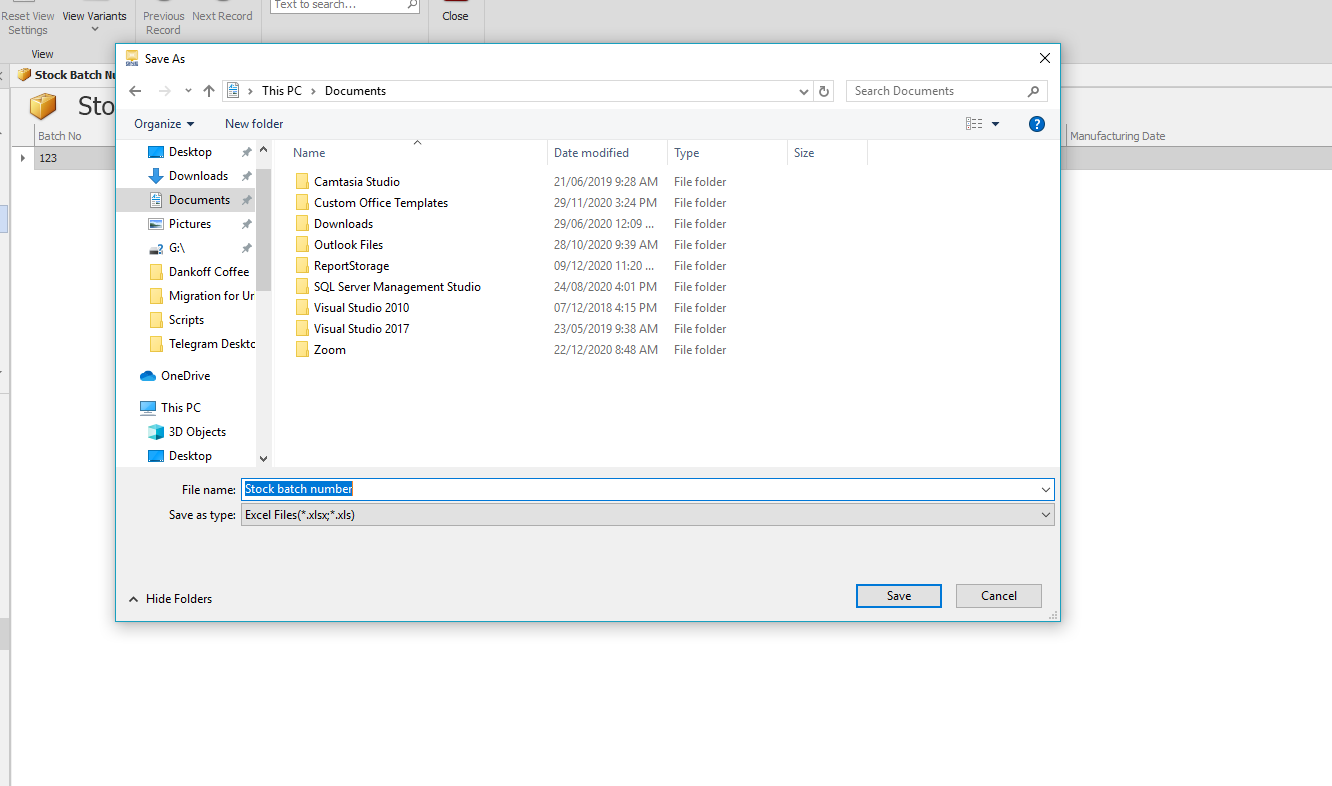Open the blue Help question mark
This screenshot has height=786, width=1332.
coord(1037,124)
